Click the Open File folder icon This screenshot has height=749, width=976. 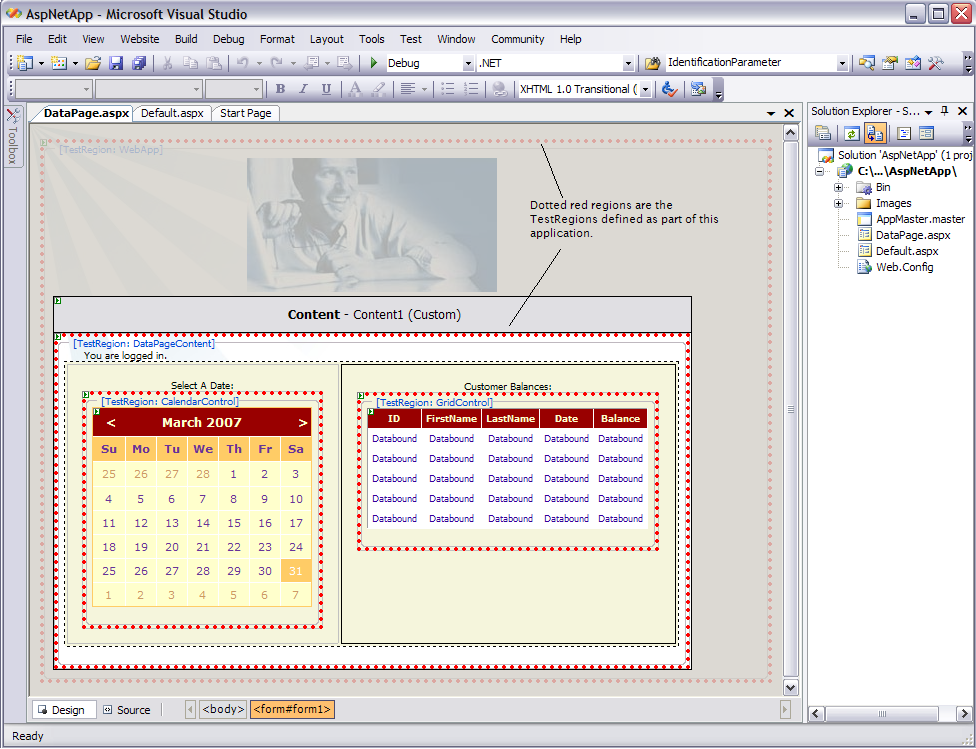click(x=93, y=63)
